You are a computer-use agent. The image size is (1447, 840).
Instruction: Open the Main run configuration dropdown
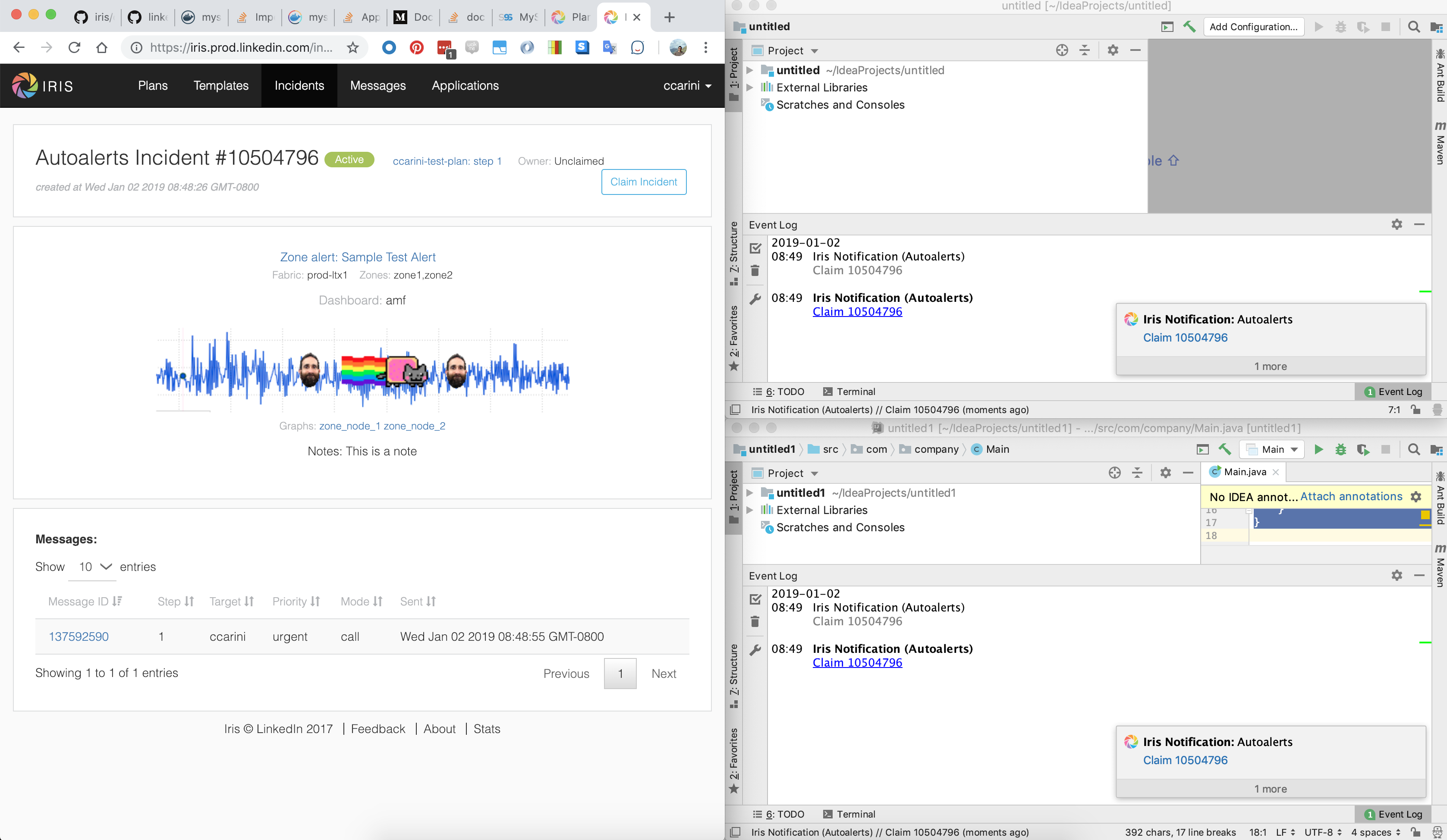(1271, 449)
